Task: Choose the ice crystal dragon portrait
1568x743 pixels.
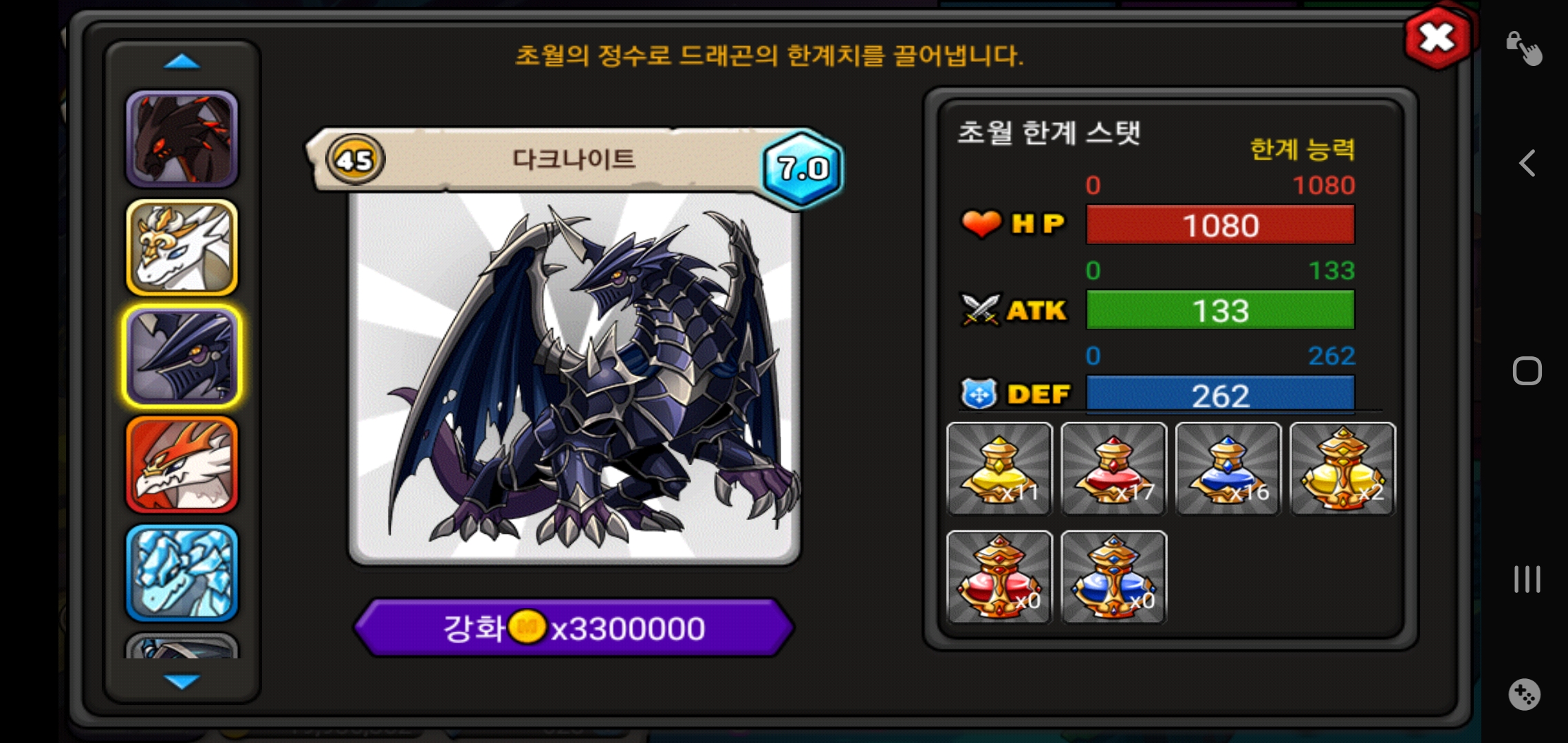Action: tap(182, 573)
